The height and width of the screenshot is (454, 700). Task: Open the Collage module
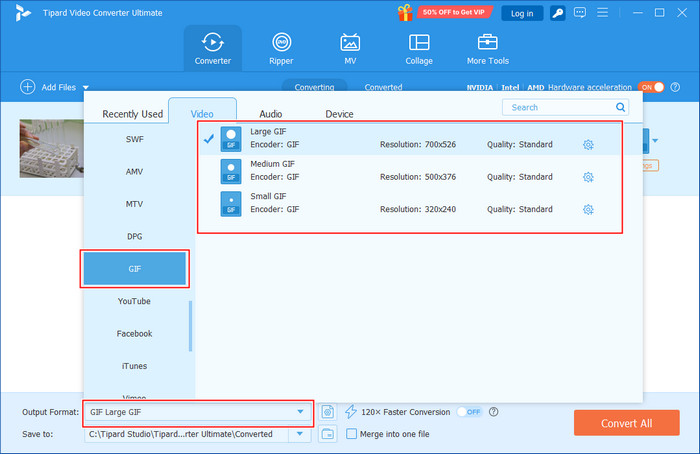click(419, 48)
